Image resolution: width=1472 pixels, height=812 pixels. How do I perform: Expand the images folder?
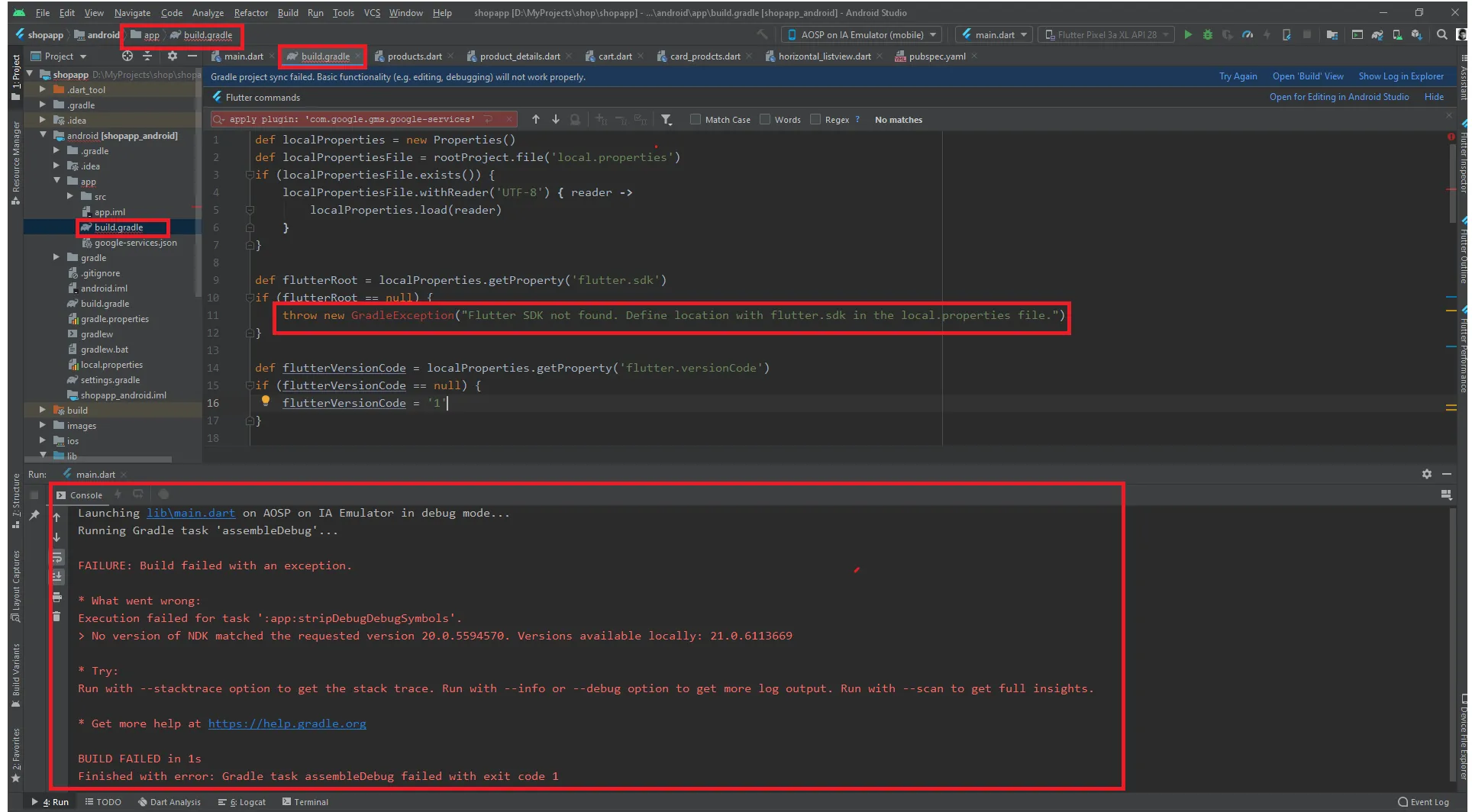(x=43, y=425)
